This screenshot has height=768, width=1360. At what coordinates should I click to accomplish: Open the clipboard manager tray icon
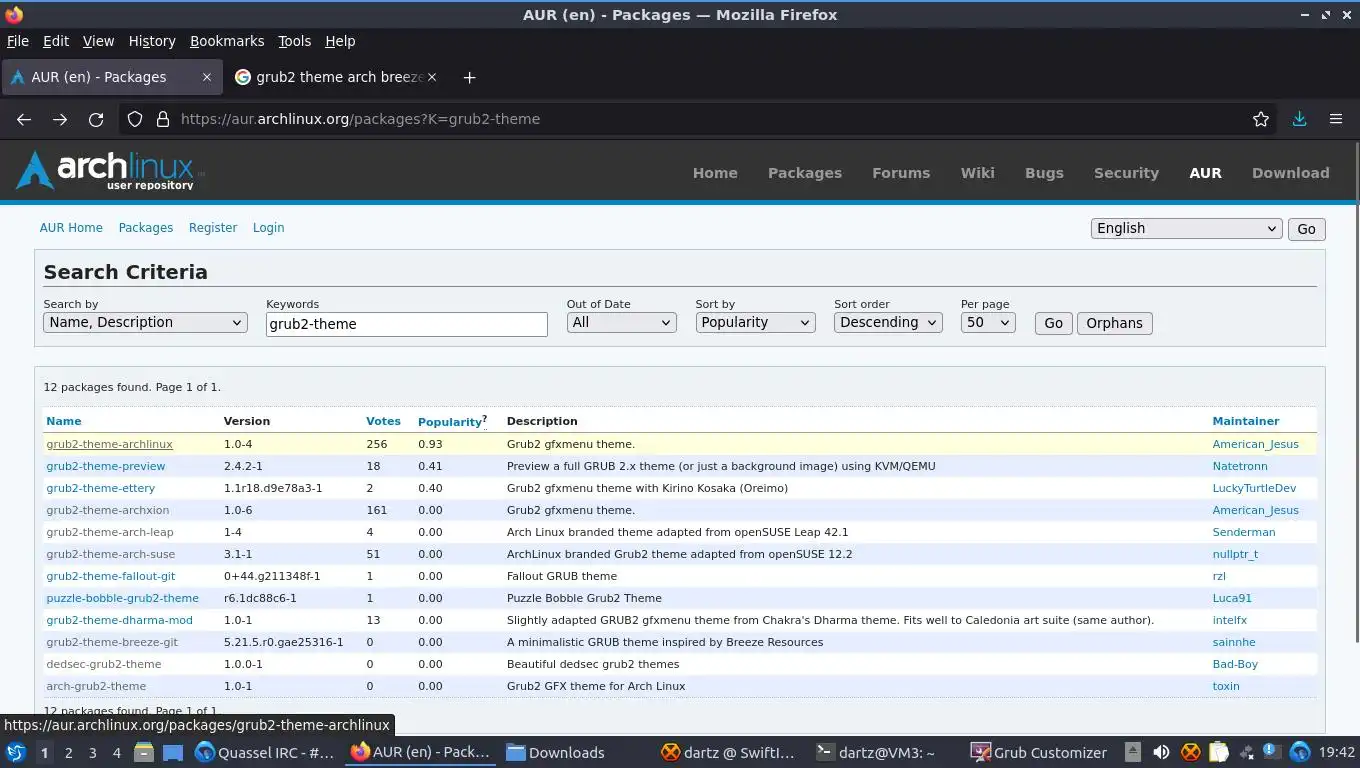point(1218,753)
